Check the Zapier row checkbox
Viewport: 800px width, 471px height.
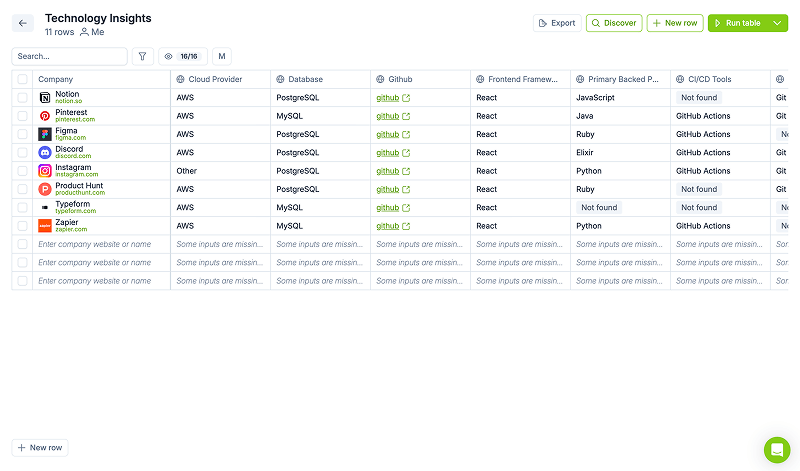click(22, 226)
